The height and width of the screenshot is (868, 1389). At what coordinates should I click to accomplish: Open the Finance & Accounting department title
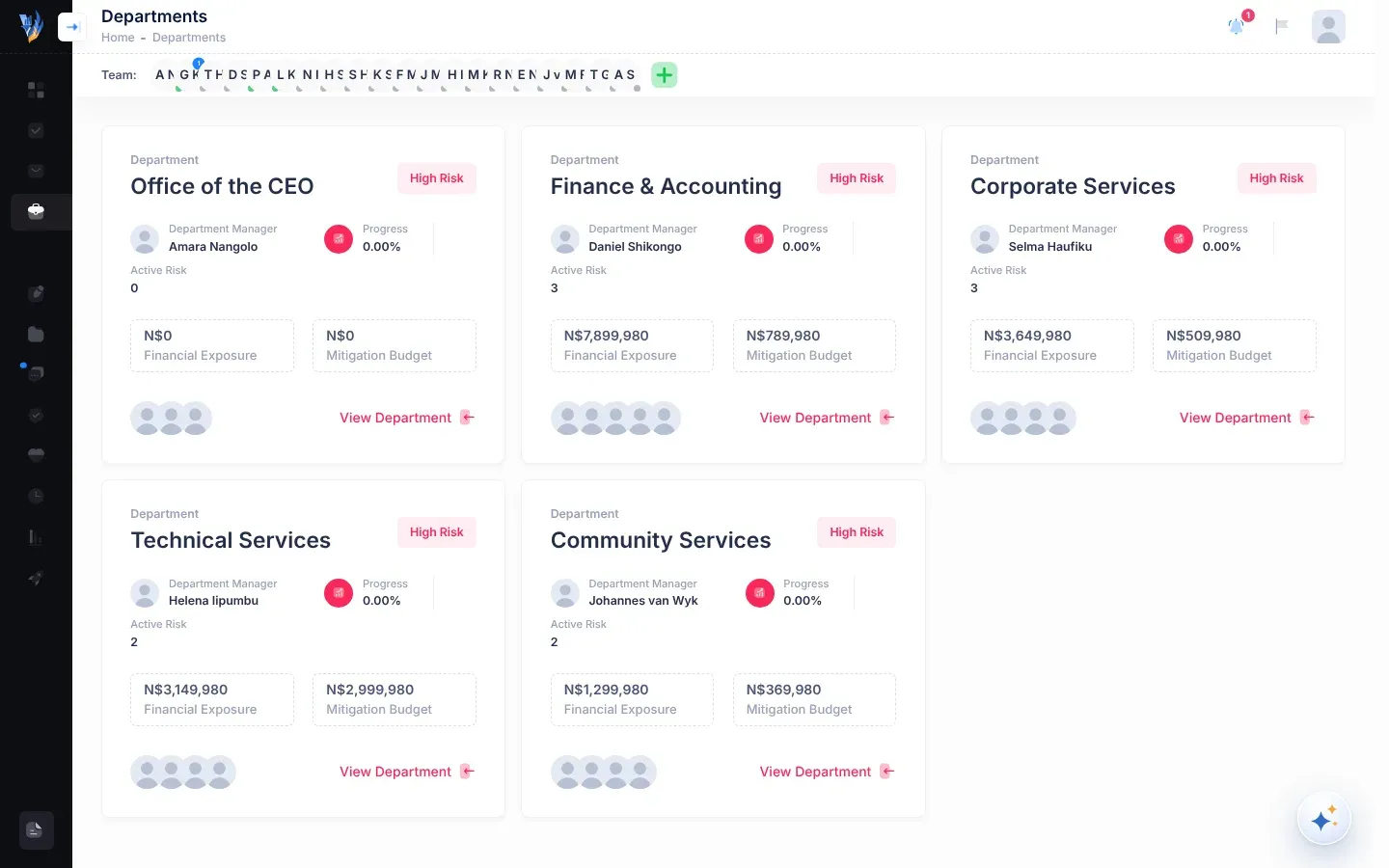click(666, 186)
